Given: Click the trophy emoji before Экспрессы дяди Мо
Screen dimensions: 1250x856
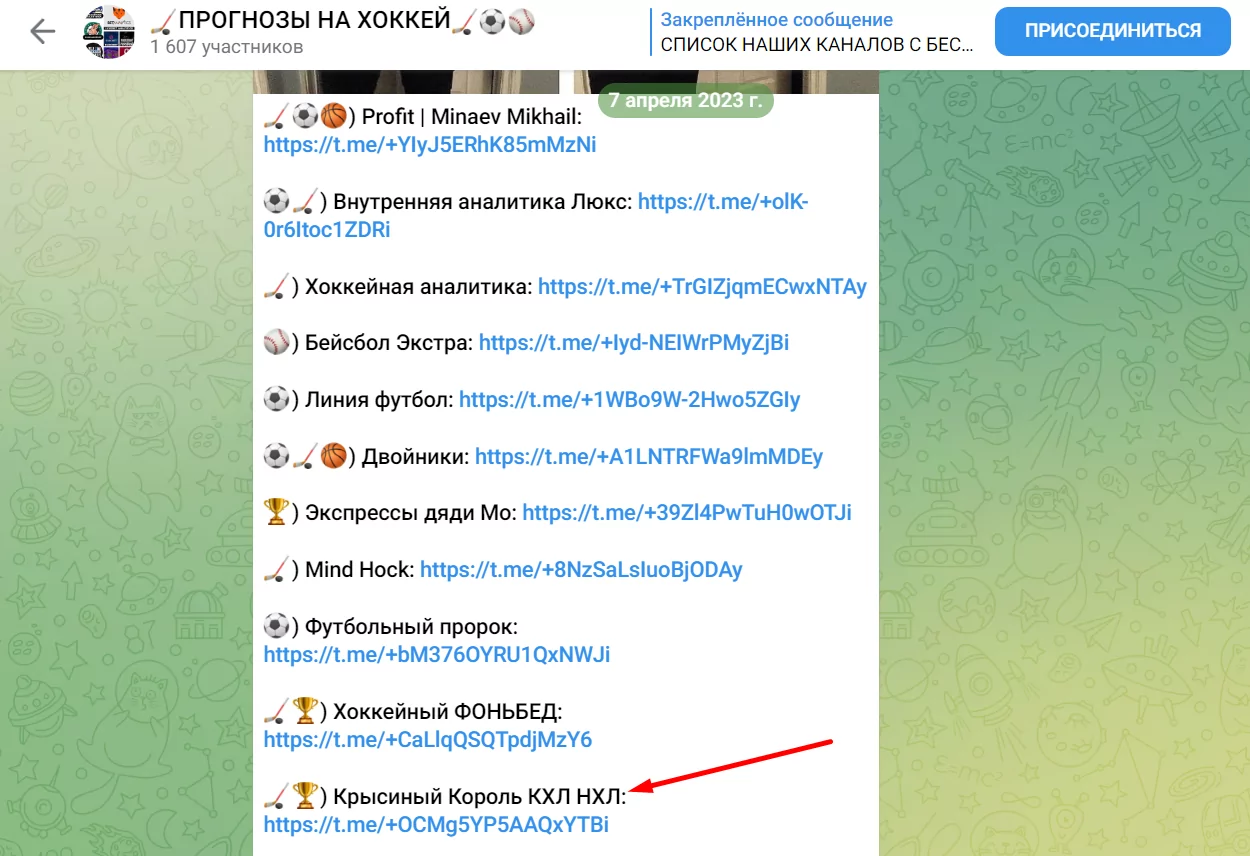Looking at the screenshot, I should point(277,513).
